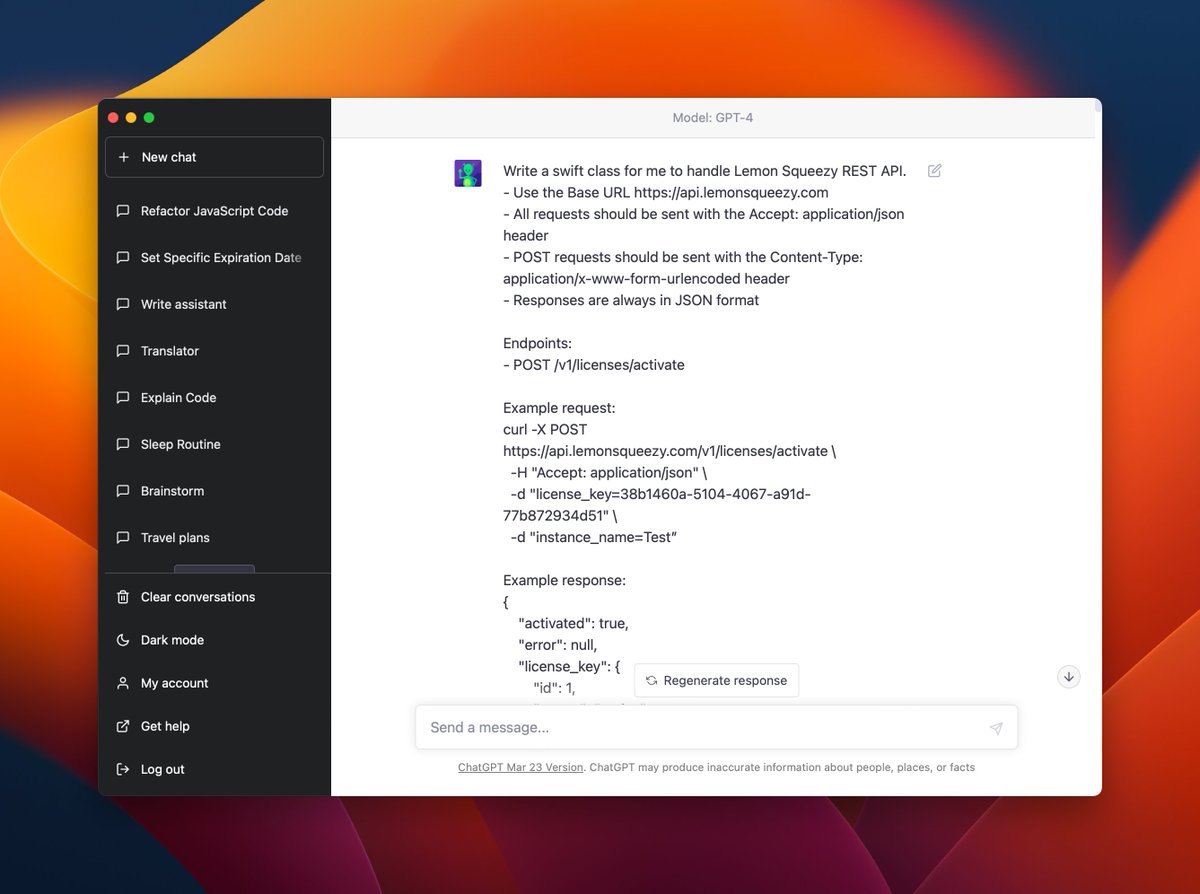Open the Sleep Routine conversation
Screen dimensions: 1200x894
pos(214,444)
